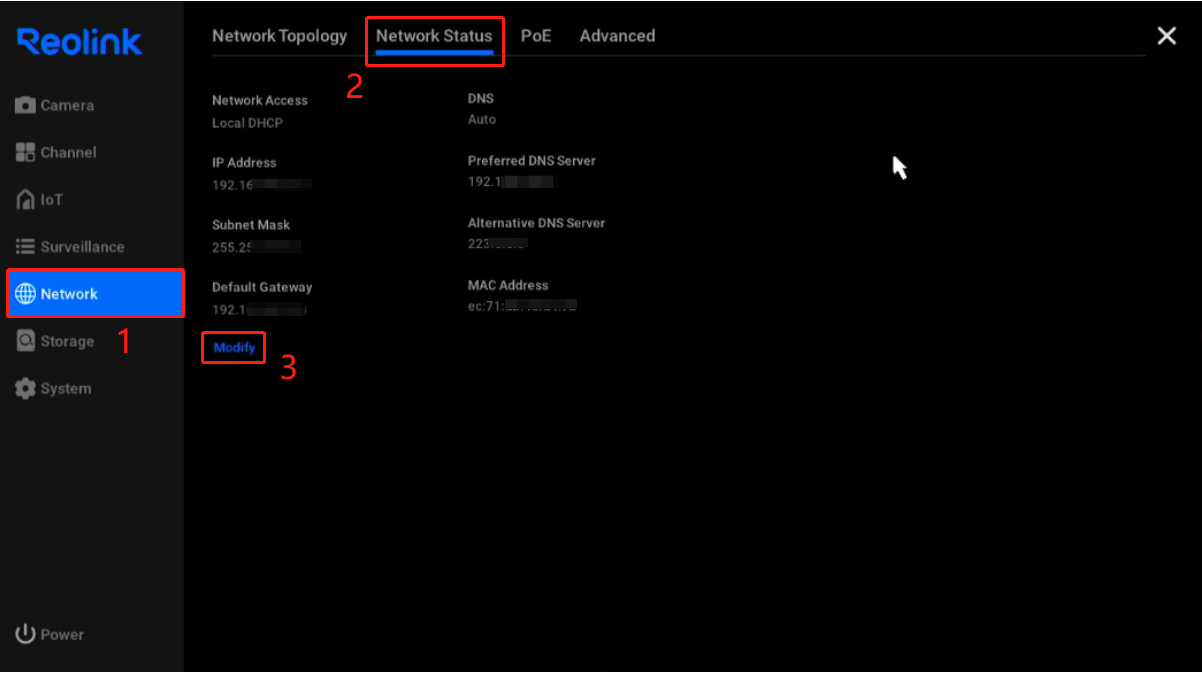Go to the Advanced tab
The image size is (1202, 674).
pyautogui.click(x=617, y=36)
